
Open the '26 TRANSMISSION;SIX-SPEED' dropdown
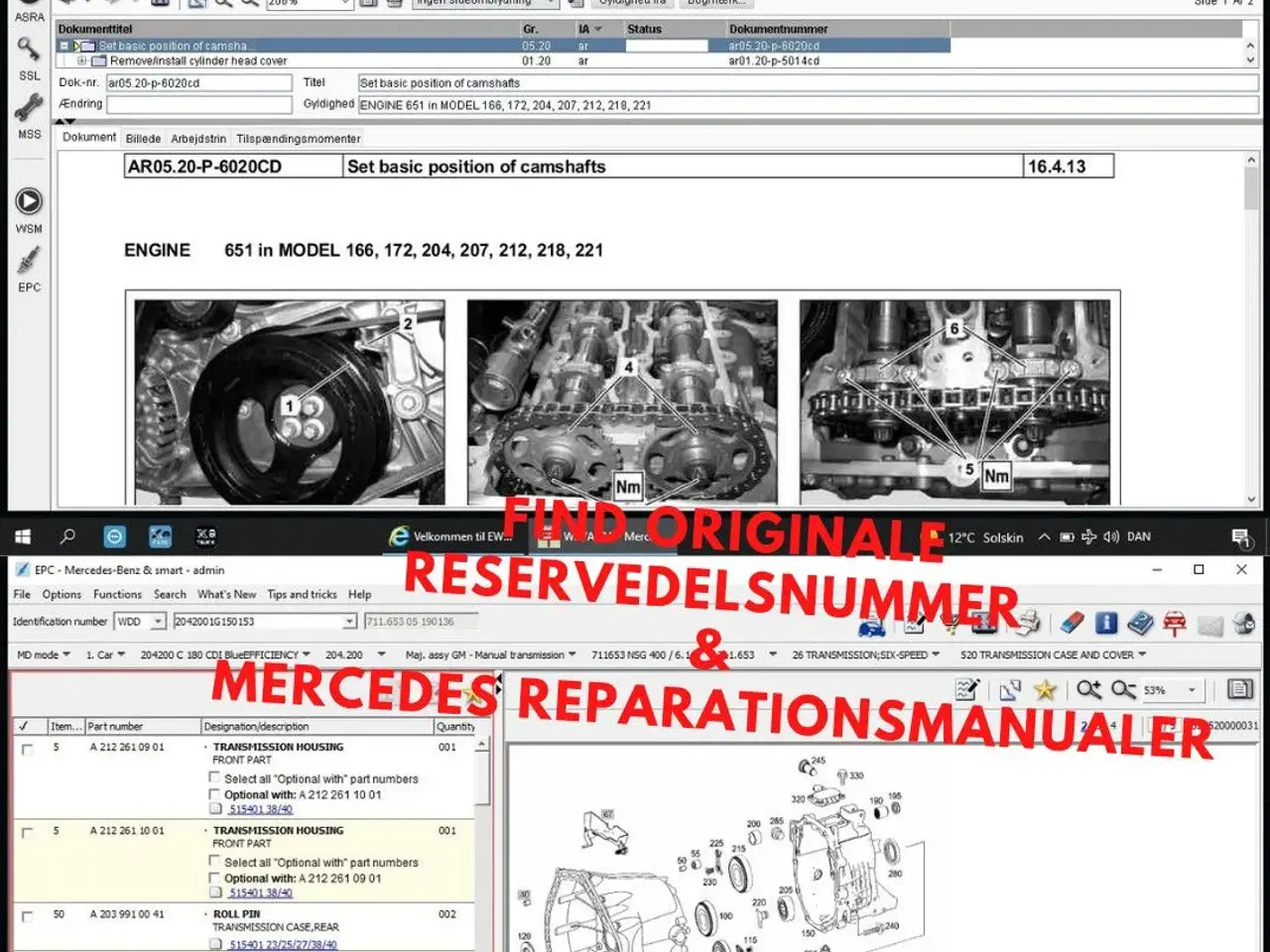point(866,654)
